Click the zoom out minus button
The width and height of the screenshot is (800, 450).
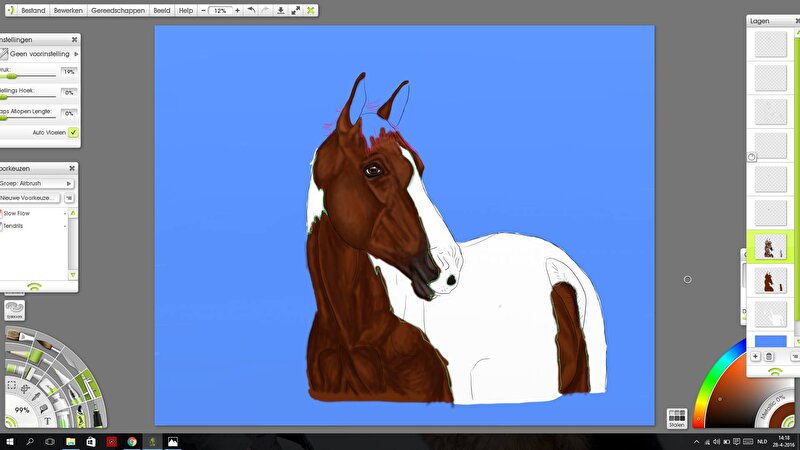pos(204,10)
